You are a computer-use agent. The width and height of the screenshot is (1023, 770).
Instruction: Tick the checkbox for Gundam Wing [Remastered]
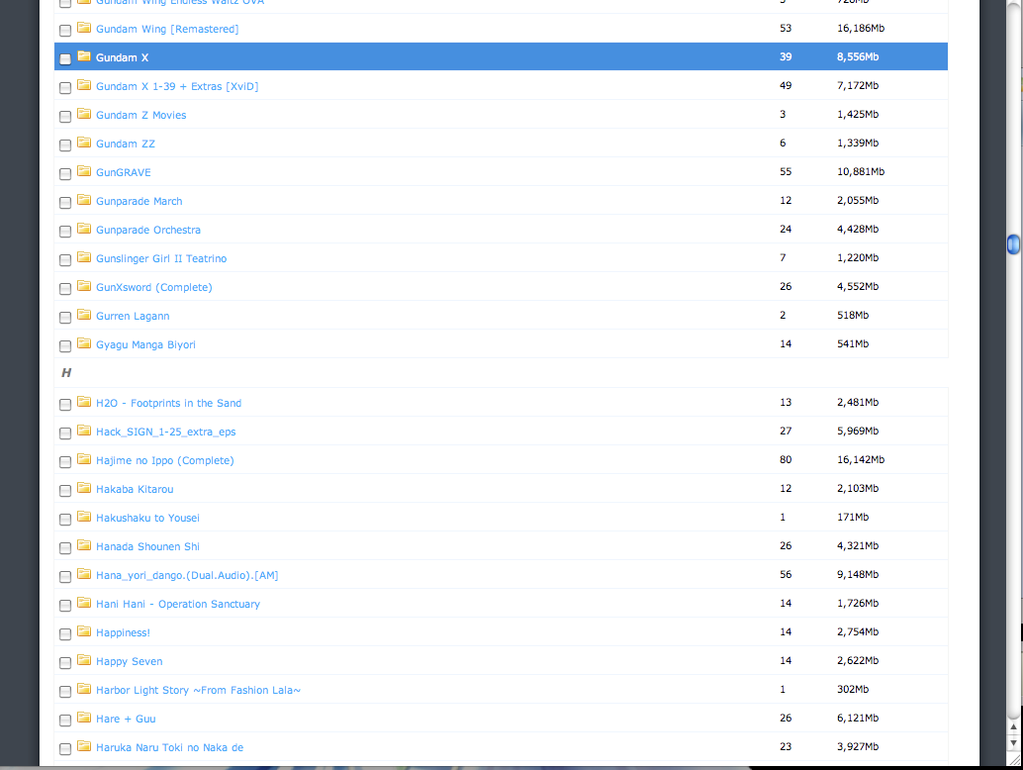click(65, 30)
